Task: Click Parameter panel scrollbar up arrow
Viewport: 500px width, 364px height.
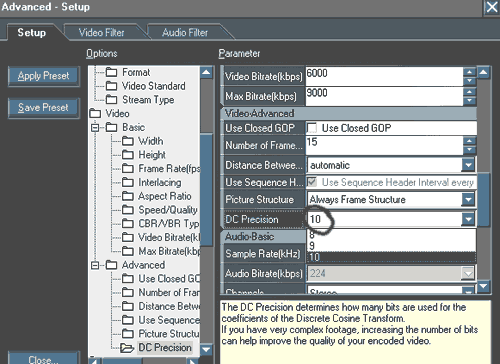Action: pyautogui.click(x=483, y=72)
